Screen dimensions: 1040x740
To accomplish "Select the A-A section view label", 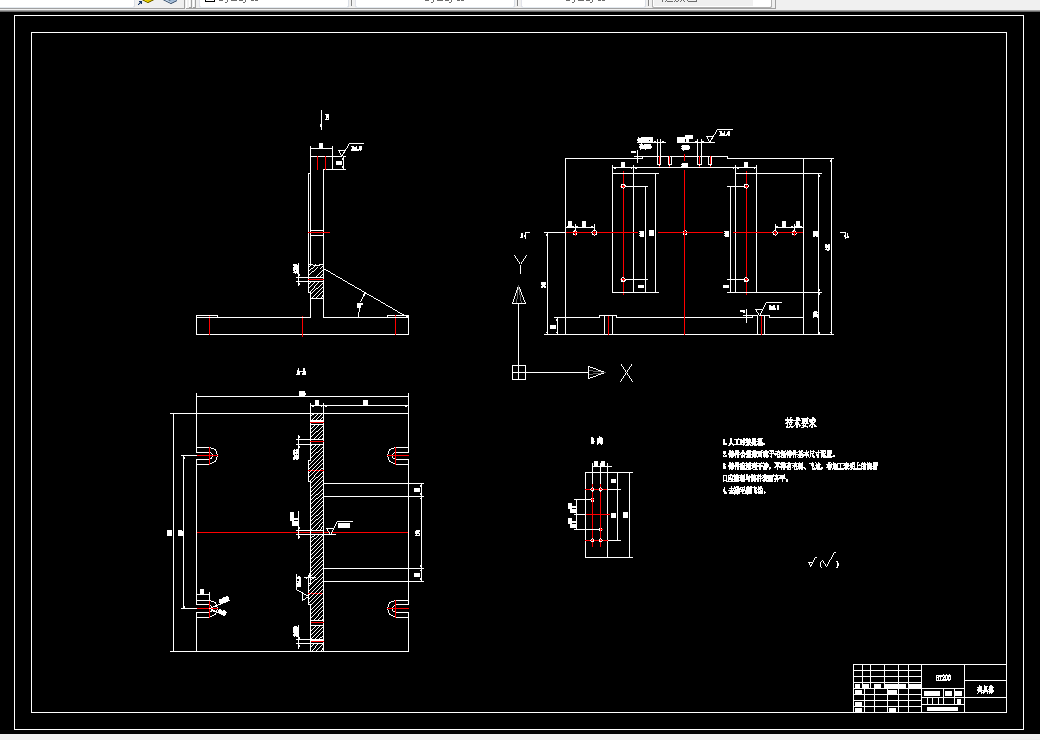I will [301, 372].
